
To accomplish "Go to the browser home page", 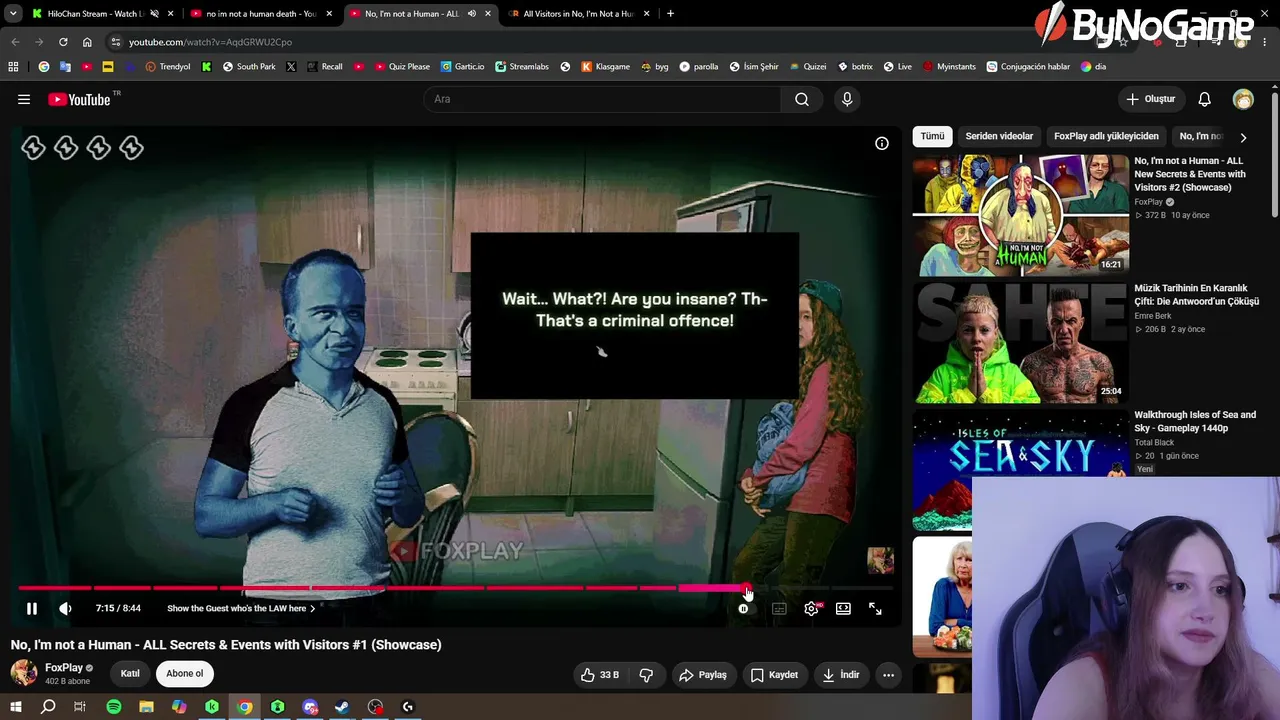I will pyautogui.click(x=87, y=42).
